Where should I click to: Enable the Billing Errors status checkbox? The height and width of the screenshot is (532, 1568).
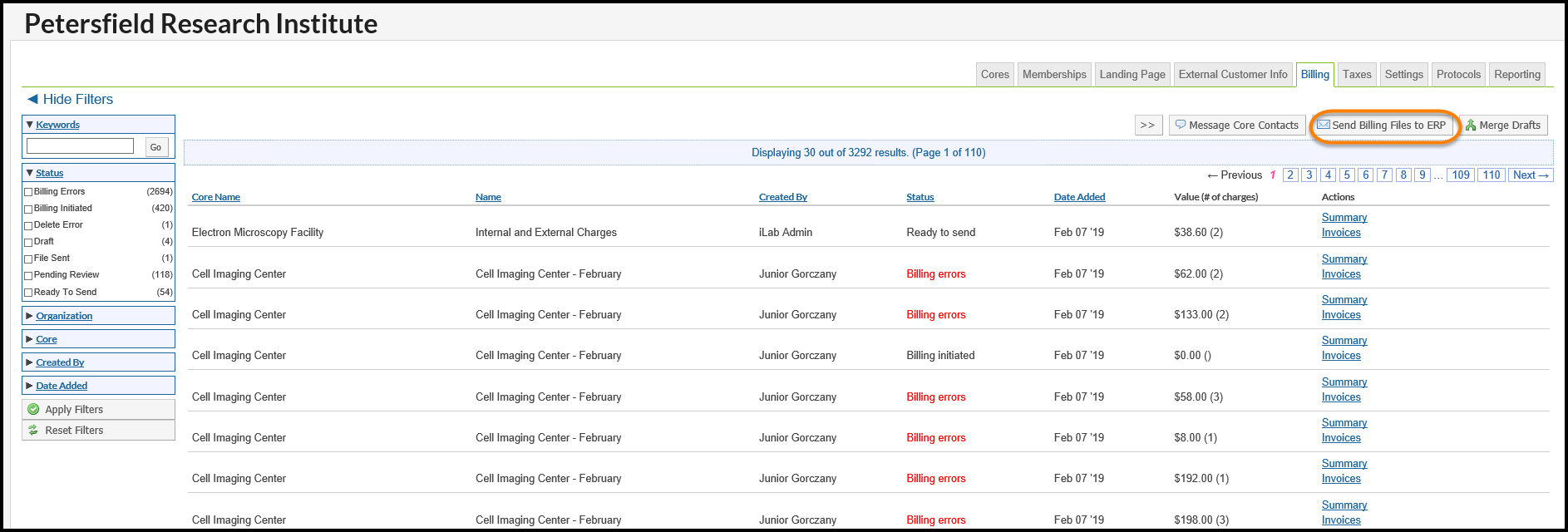coord(28,192)
